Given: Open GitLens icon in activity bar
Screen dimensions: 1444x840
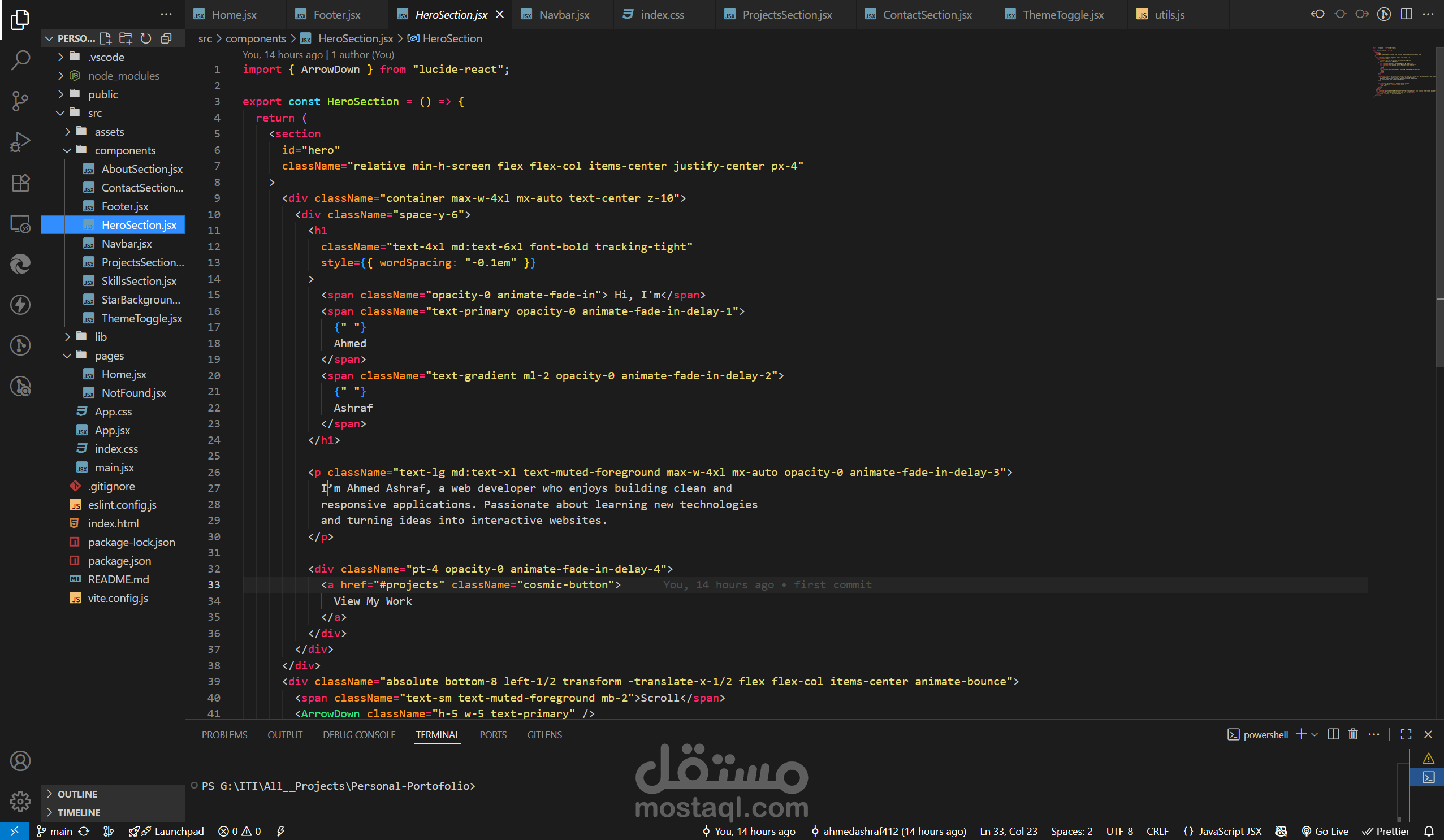Looking at the screenshot, I should pyautogui.click(x=20, y=345).
